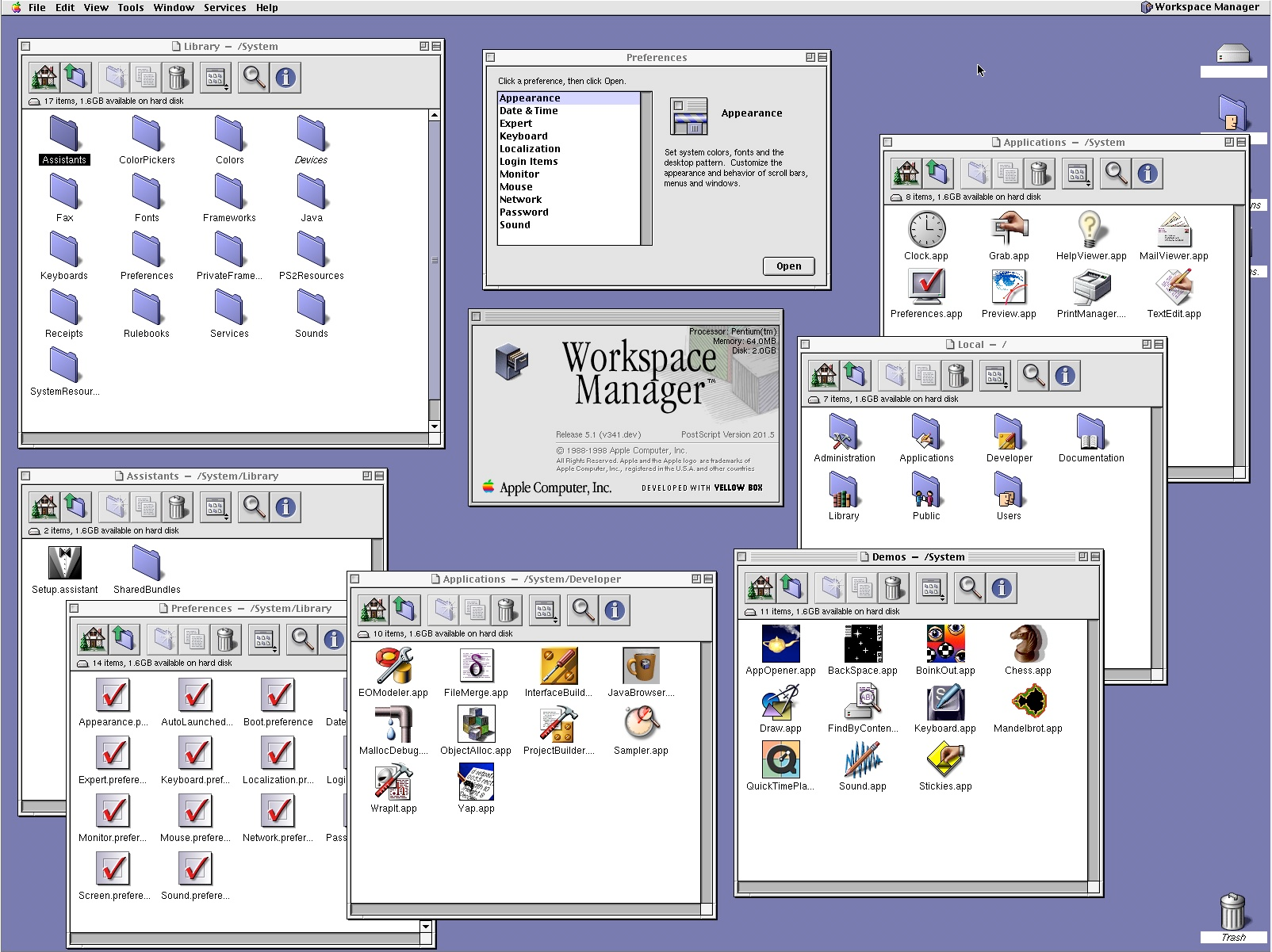Click the Open button in Preferences dialog
This screenshot has width=1272, height=952.
pos(789,266)
